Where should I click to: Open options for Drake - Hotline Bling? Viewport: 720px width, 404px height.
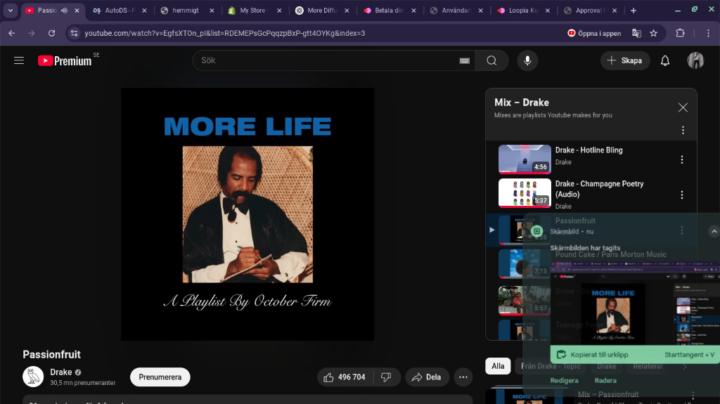click(x=682, y=160)
